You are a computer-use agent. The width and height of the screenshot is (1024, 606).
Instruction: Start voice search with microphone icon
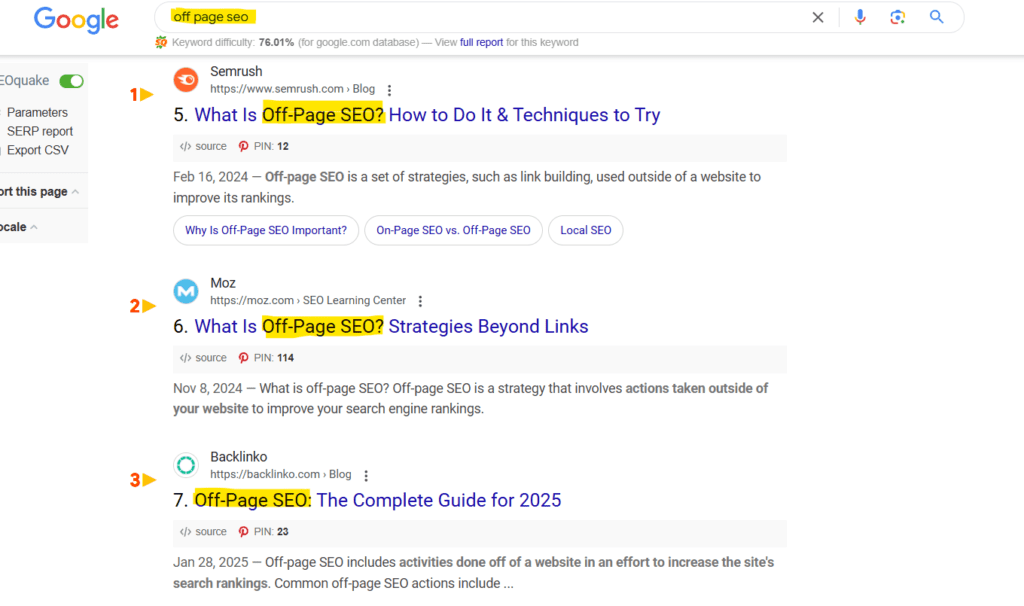[x=860, y=17]
